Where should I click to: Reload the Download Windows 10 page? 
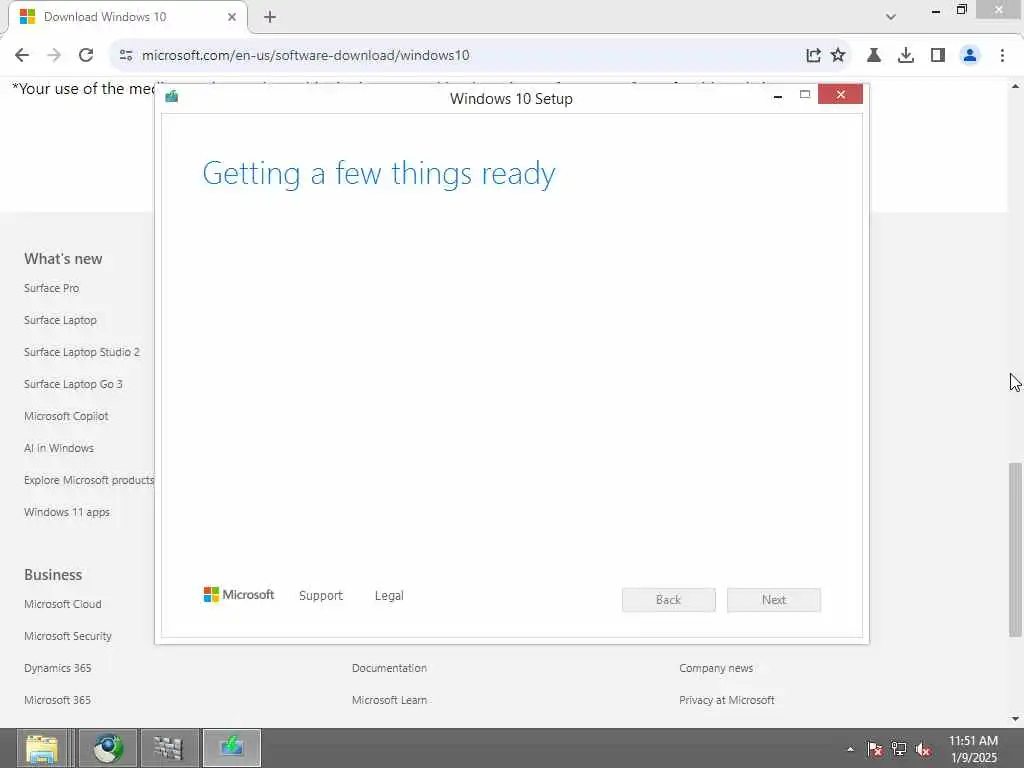click(x=86, y=56)
